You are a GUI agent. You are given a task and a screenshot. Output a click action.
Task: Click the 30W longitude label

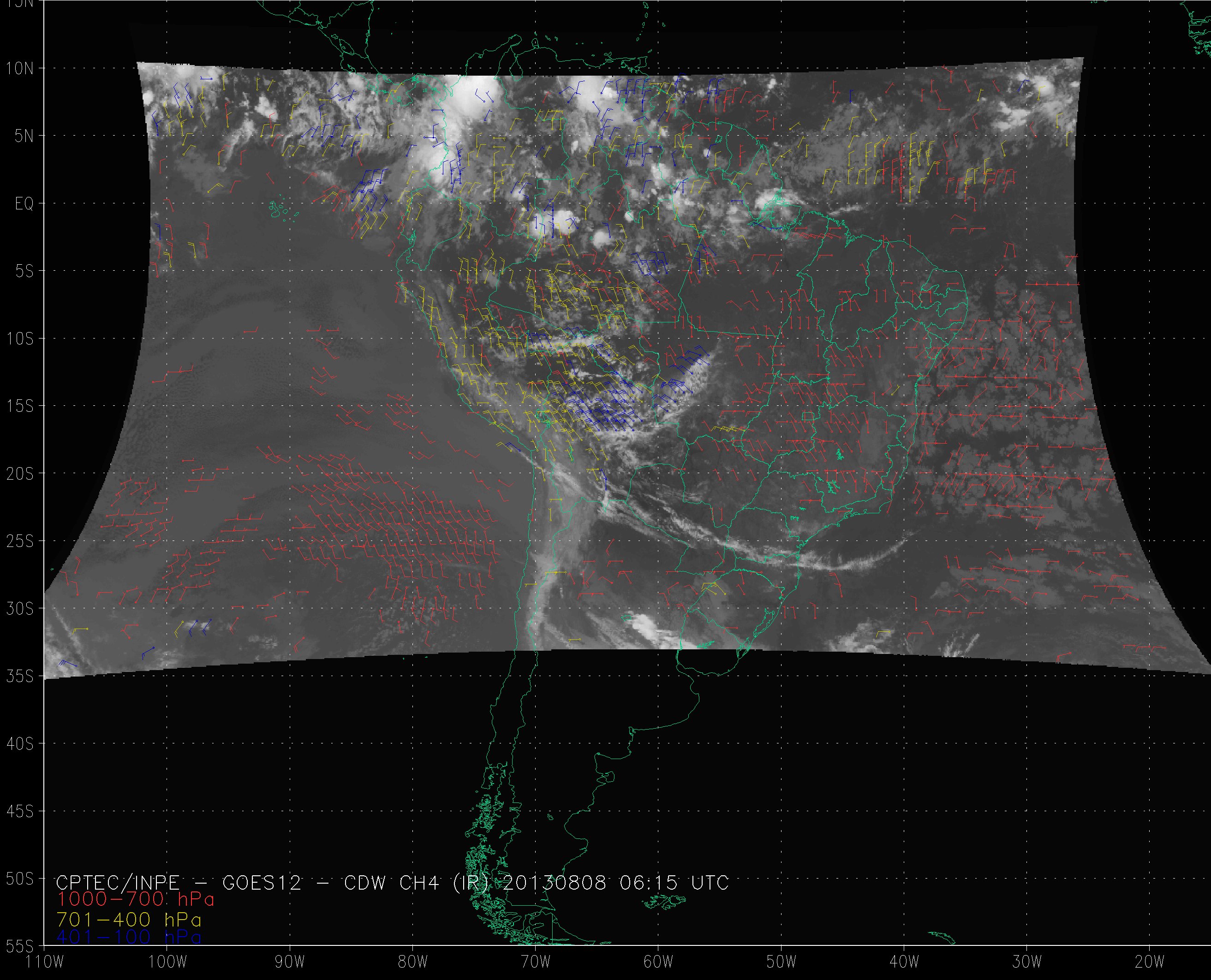pos(1026,962)
